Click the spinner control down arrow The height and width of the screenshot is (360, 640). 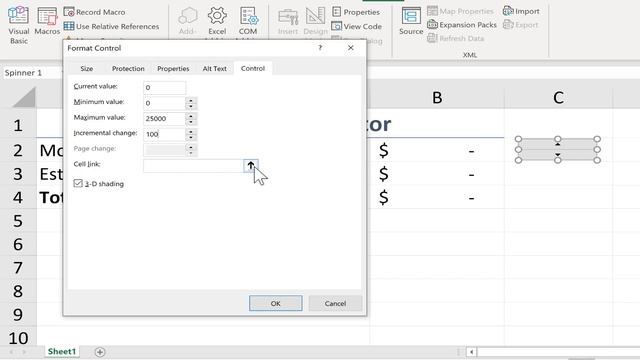pyautogui.click(x=558, y=155)
